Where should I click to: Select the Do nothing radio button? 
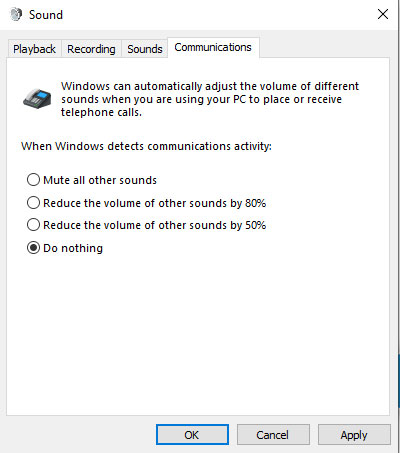(33, 248)
